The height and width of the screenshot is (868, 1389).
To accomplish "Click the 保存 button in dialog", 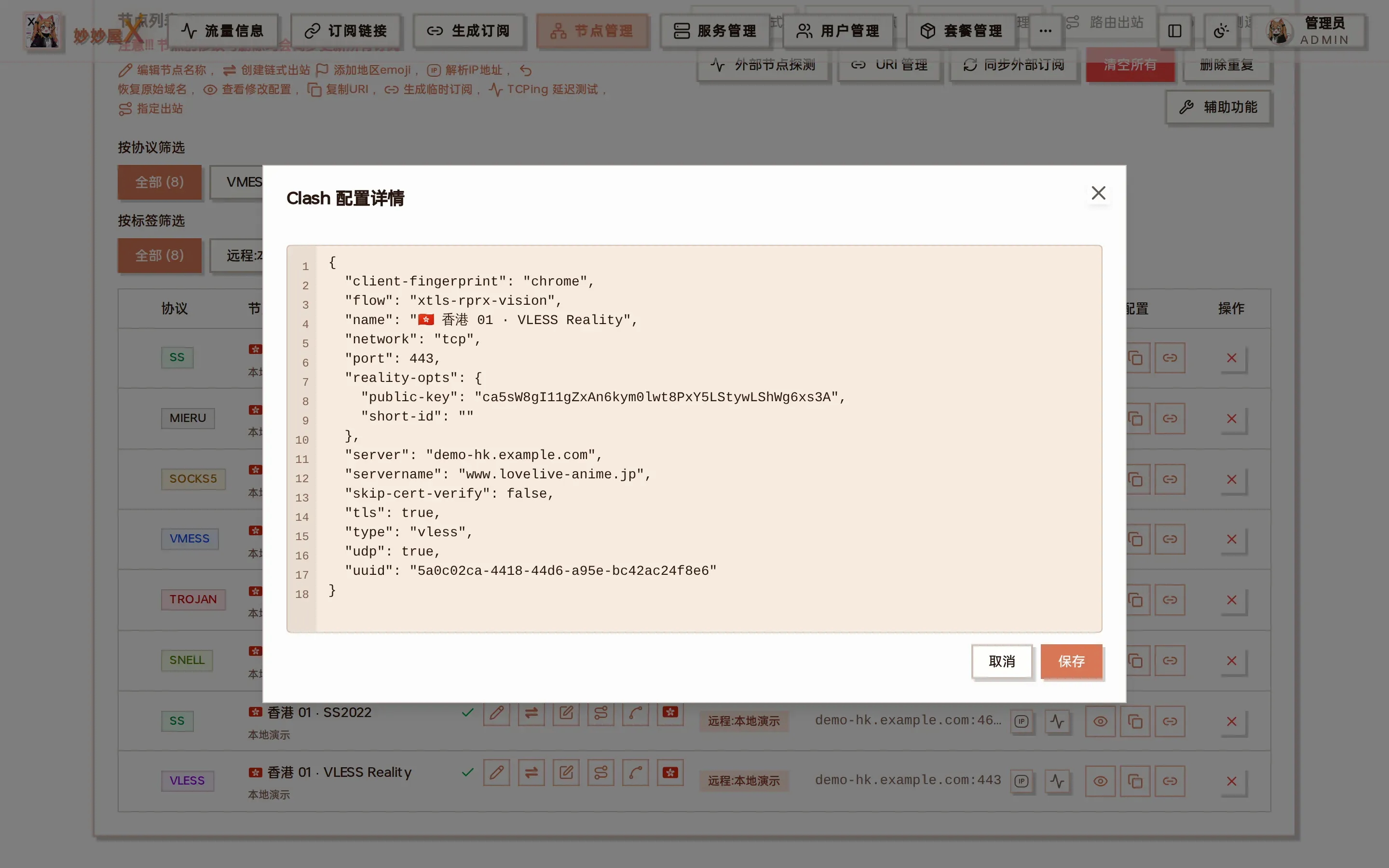I will click(1071, 661).
